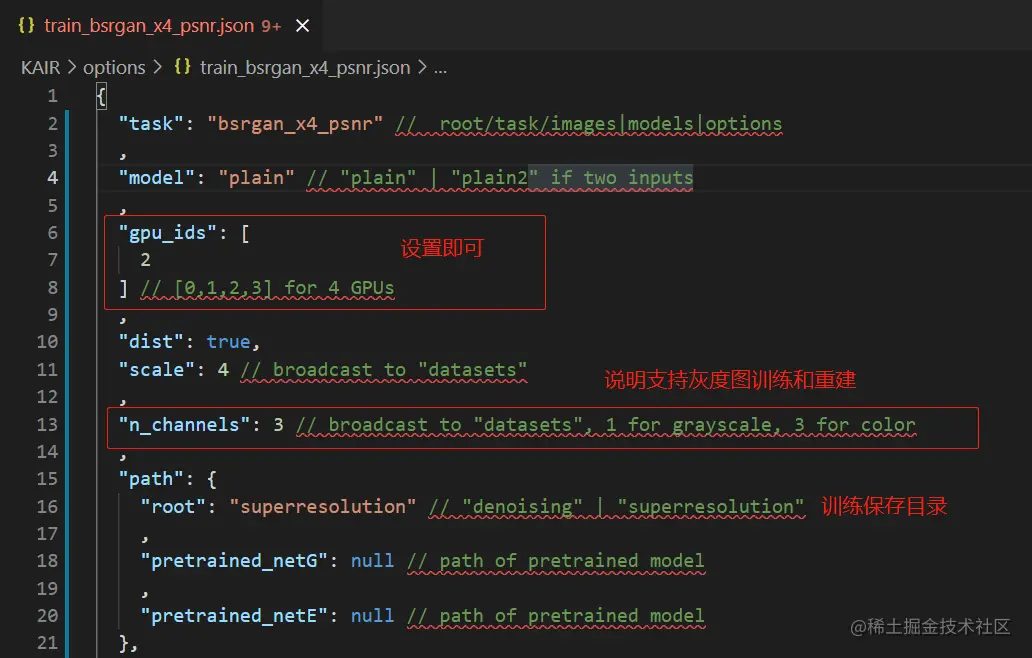Click the closing brace on line 21
1032x658 pixels.
(x=124, y=642)
